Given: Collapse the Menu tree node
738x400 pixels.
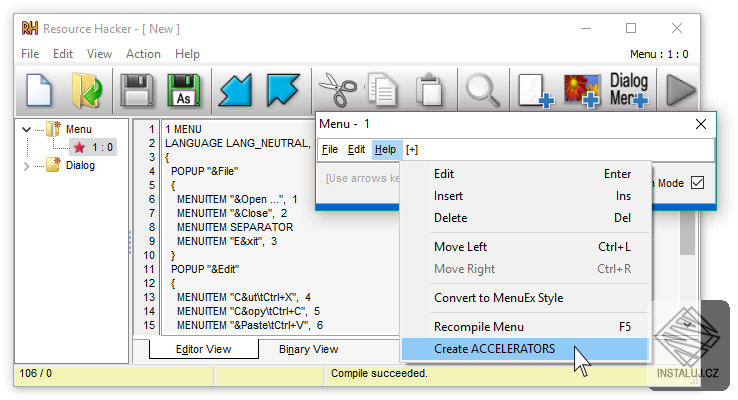Looking at the screenshot, I should click(x=27, y=129).
